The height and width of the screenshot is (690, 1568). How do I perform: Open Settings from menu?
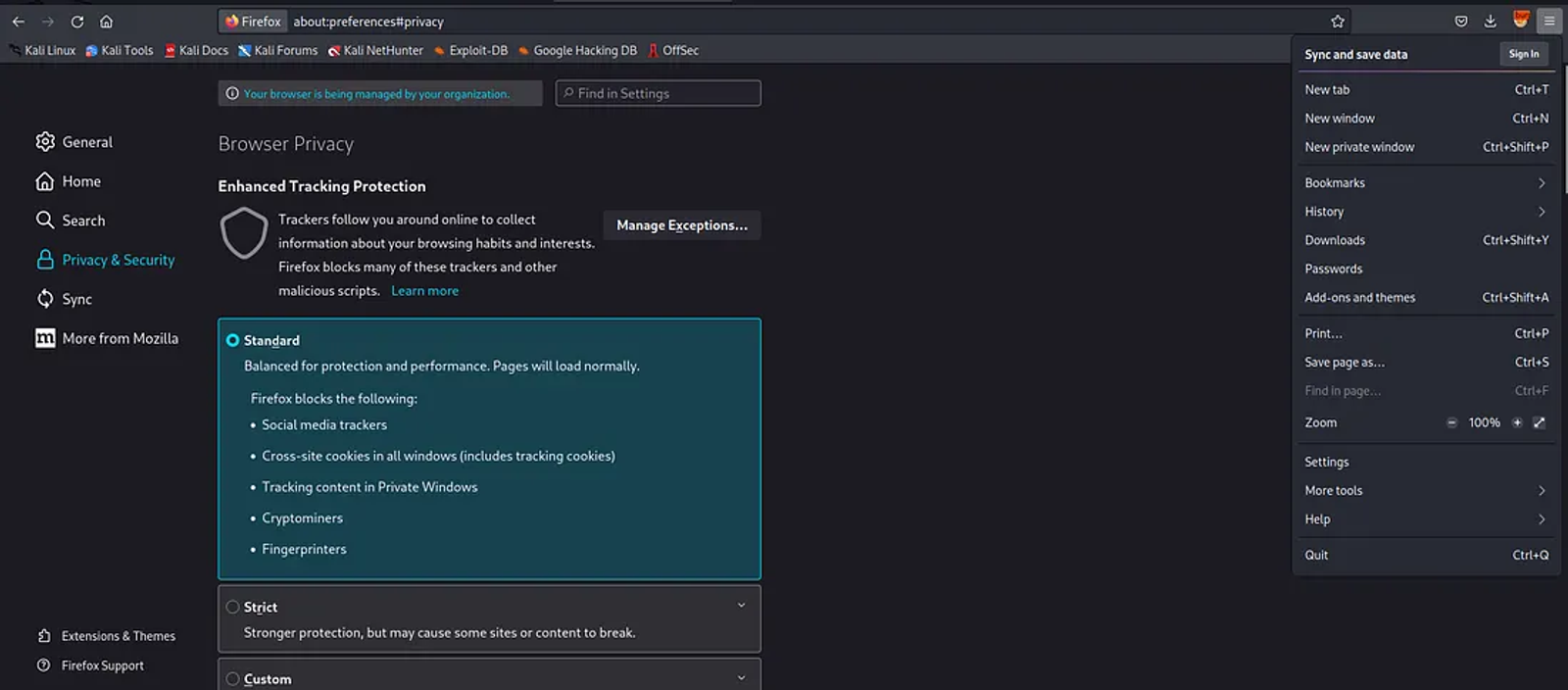coord(1426,463)
